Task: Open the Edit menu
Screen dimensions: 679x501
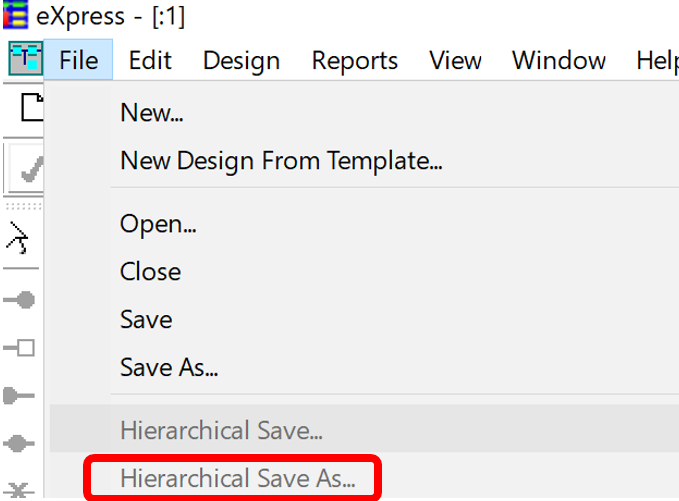Action: [x=150, y=60]
